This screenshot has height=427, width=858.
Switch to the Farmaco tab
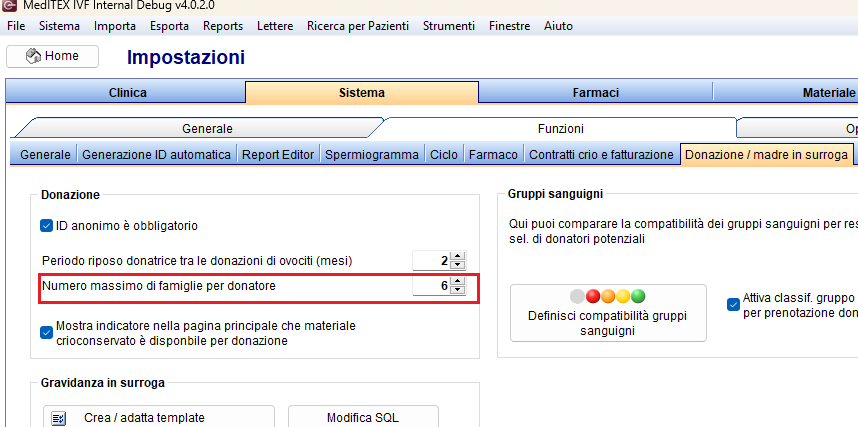click(493, 155)
